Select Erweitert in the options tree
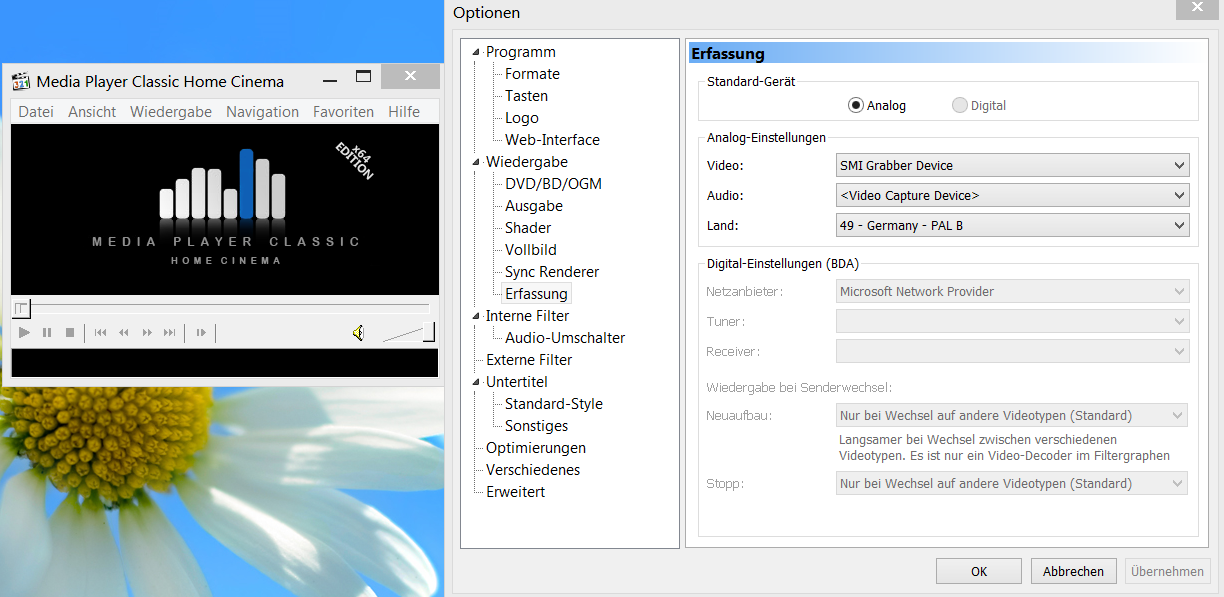 [x=515, y=492]
